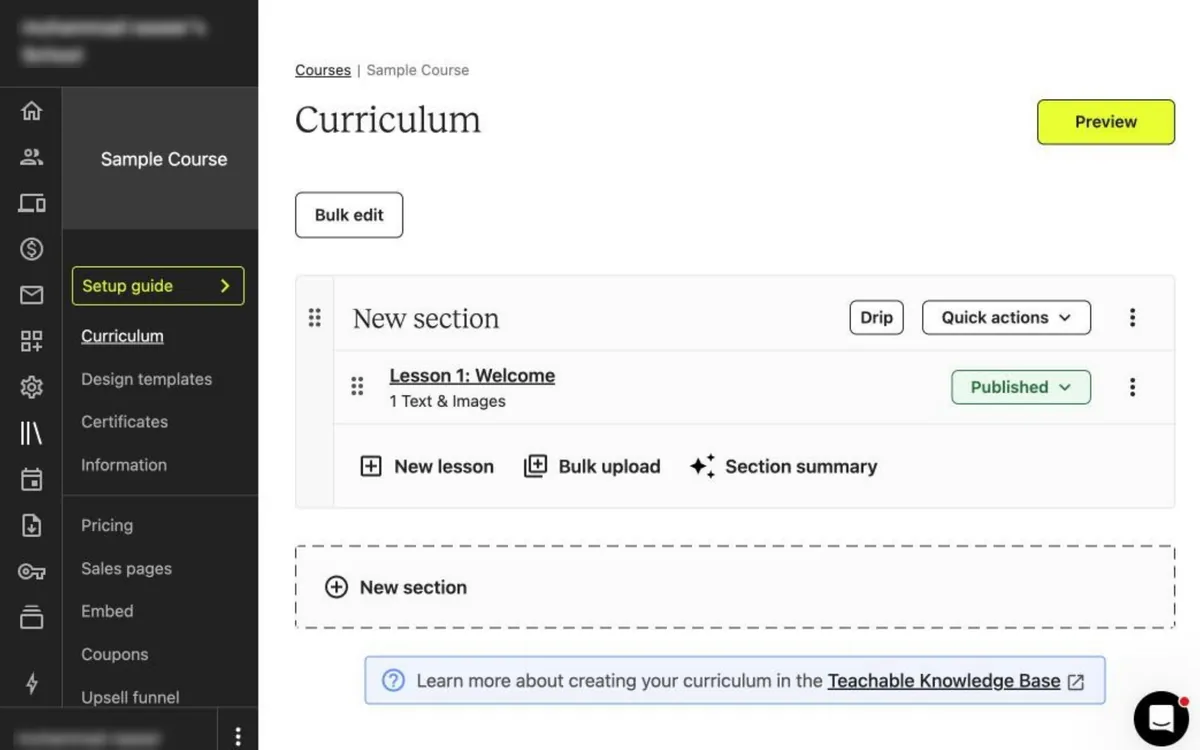This screenshot has width=1200, height=750.
Task: Grab the Lesson 1 drag handle
Action: pos(357,386)
